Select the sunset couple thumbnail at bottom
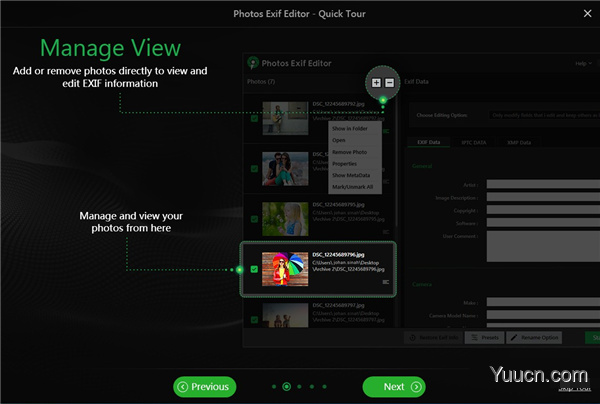This screenshot has width=600, height=404. [x=285, y=315]
